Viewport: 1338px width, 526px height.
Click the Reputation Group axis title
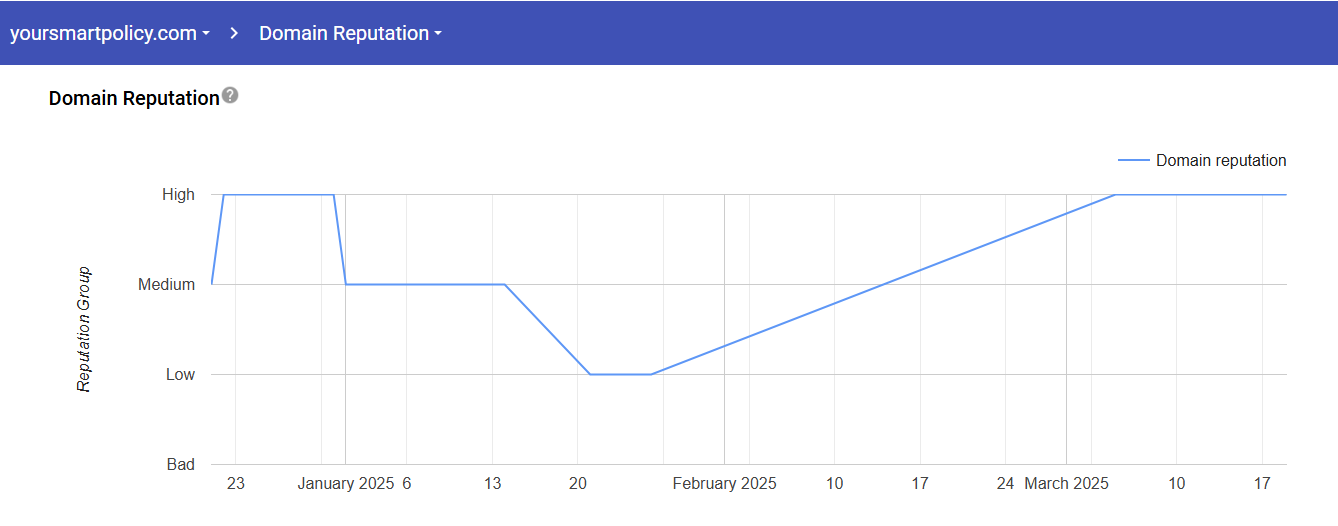tap(85, 329)
